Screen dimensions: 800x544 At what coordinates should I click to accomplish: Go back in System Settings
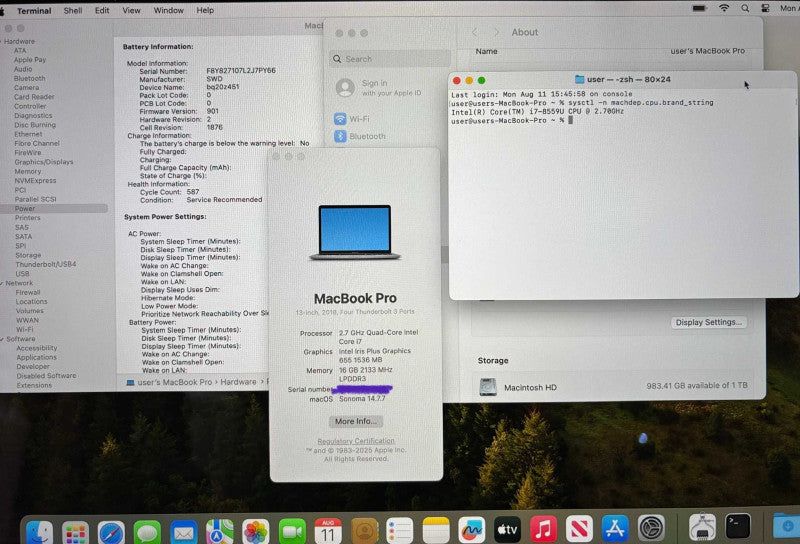[x=474, y=32]
